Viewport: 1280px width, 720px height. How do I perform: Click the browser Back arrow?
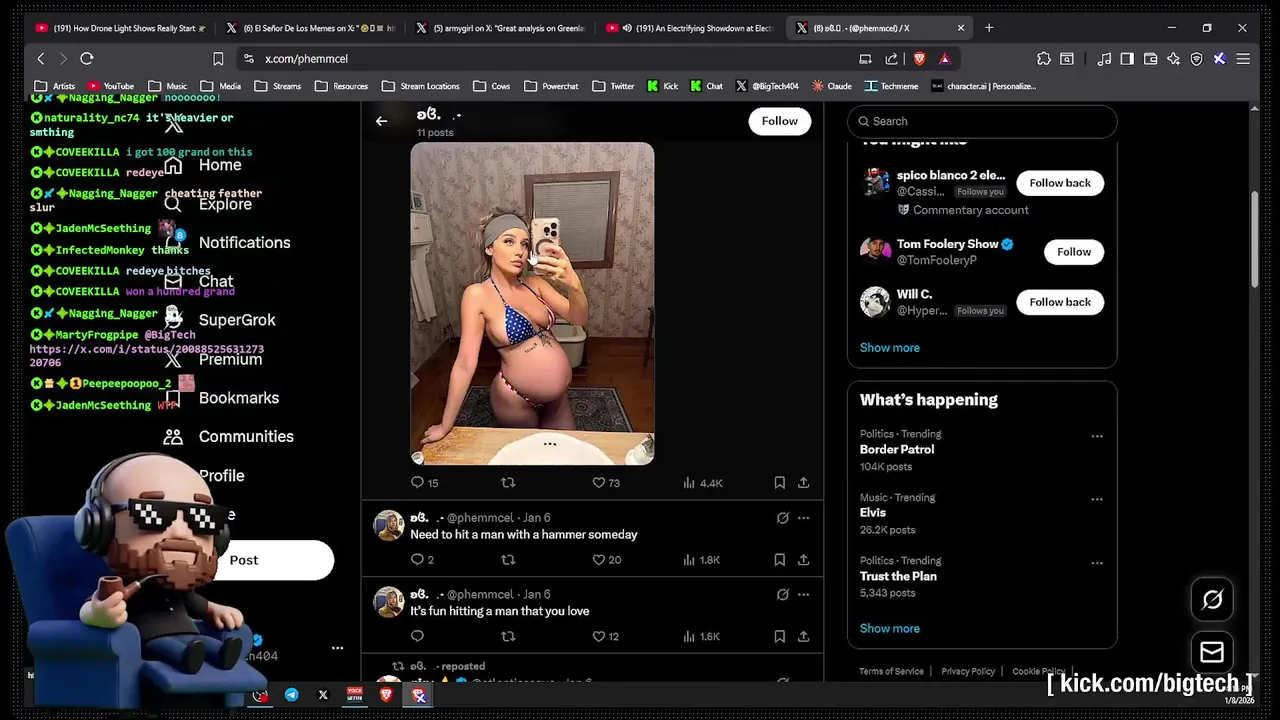41,59
